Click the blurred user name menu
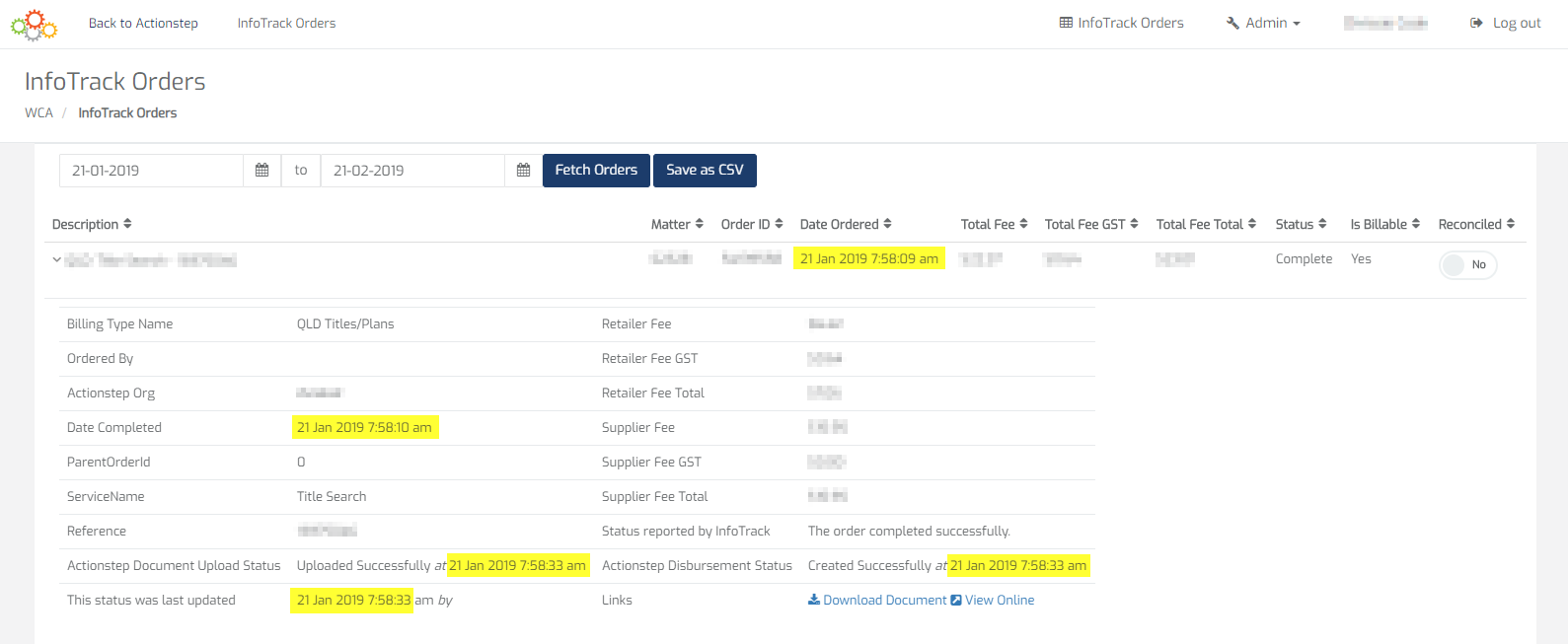 [x=1385, y=23]
